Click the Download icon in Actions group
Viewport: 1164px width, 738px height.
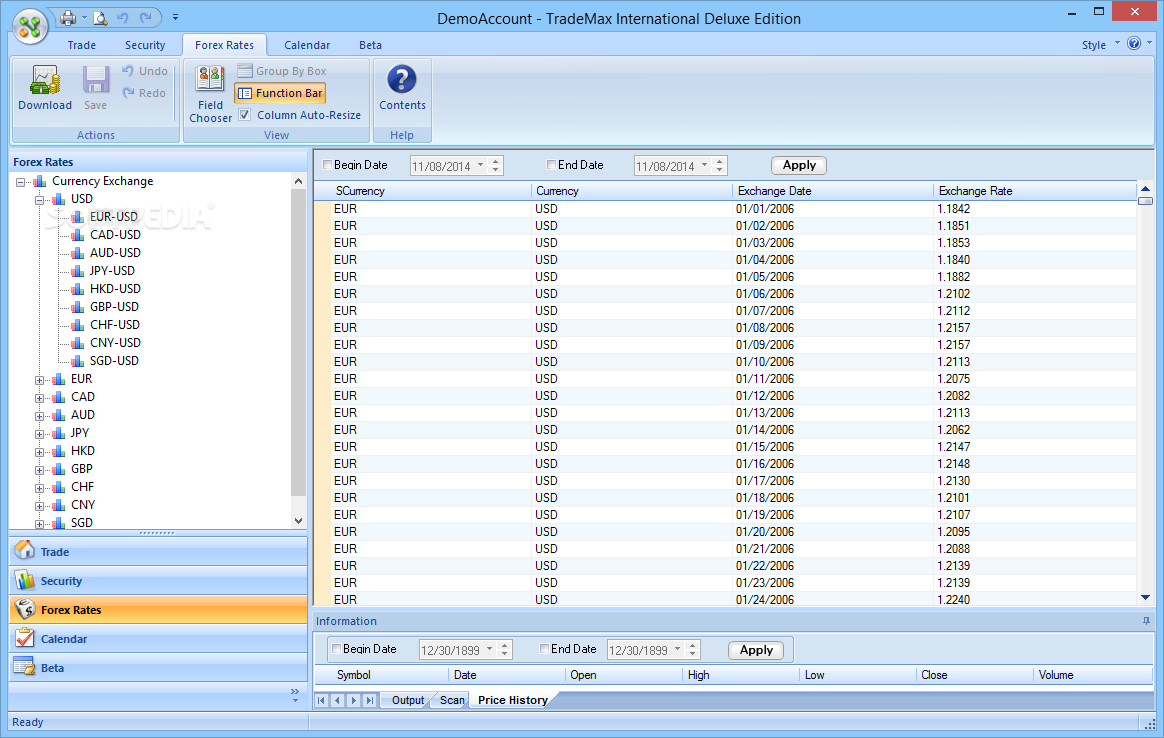45,80
